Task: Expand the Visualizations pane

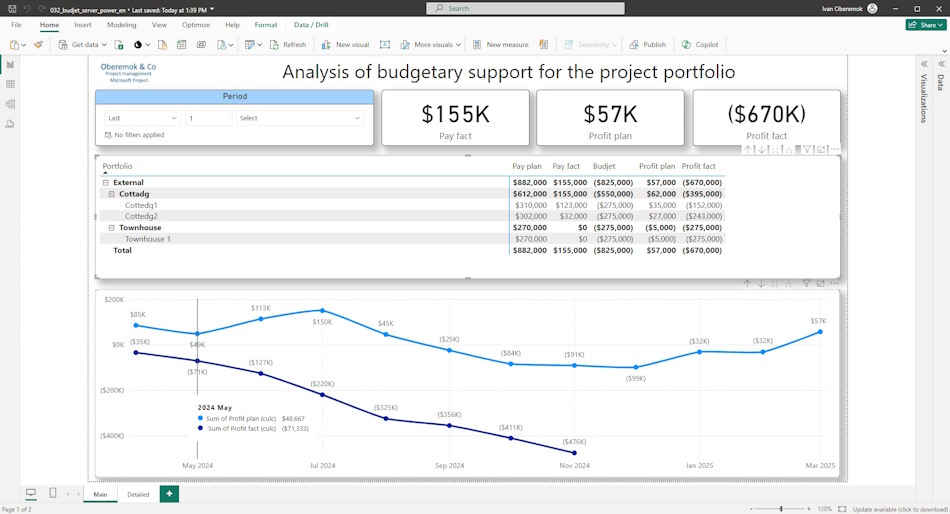Action: (924, 64)
